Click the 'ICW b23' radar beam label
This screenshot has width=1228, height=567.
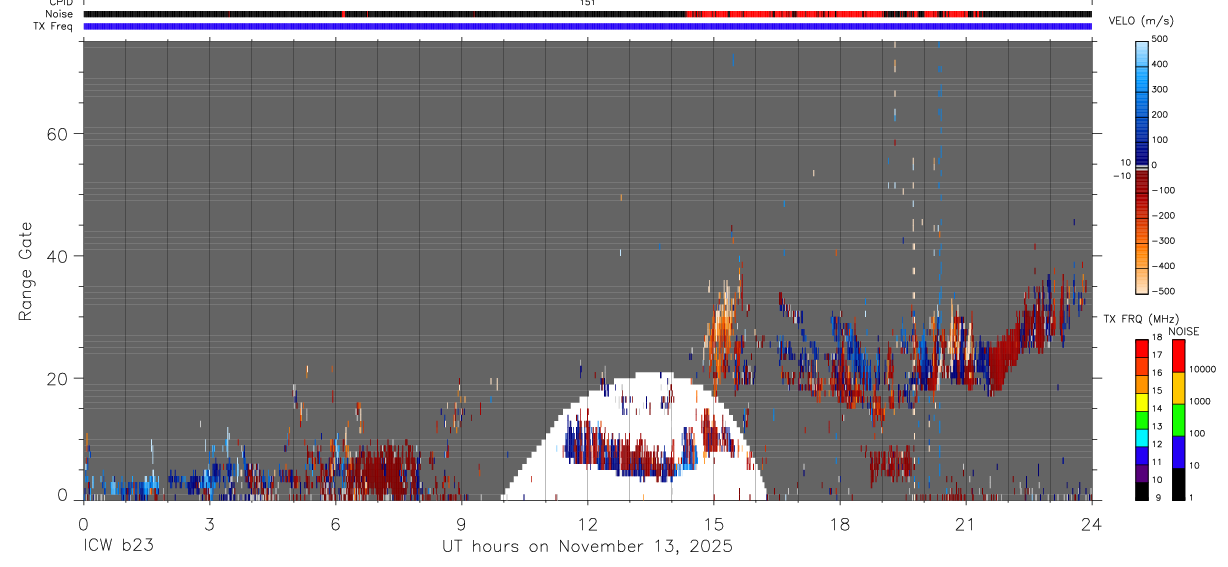(x=118, y=547)
